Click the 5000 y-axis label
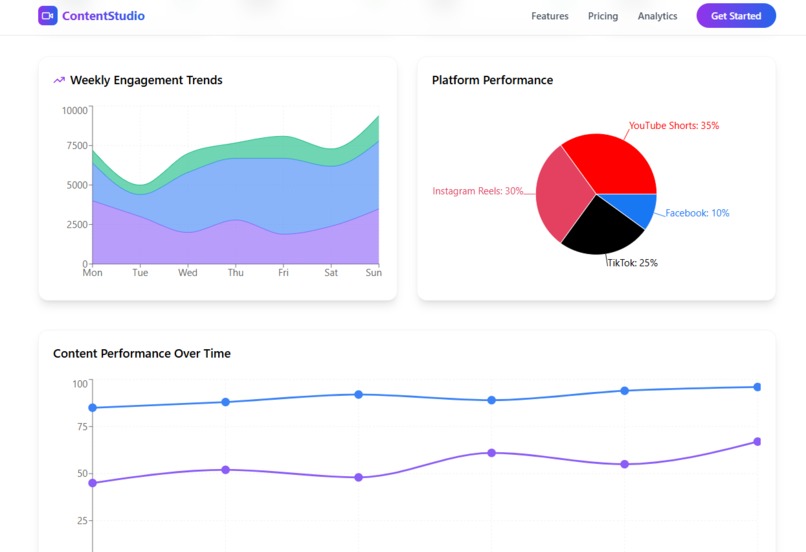Image resolution: width=806 pixels, height=552 pixels. coord(77,185)
